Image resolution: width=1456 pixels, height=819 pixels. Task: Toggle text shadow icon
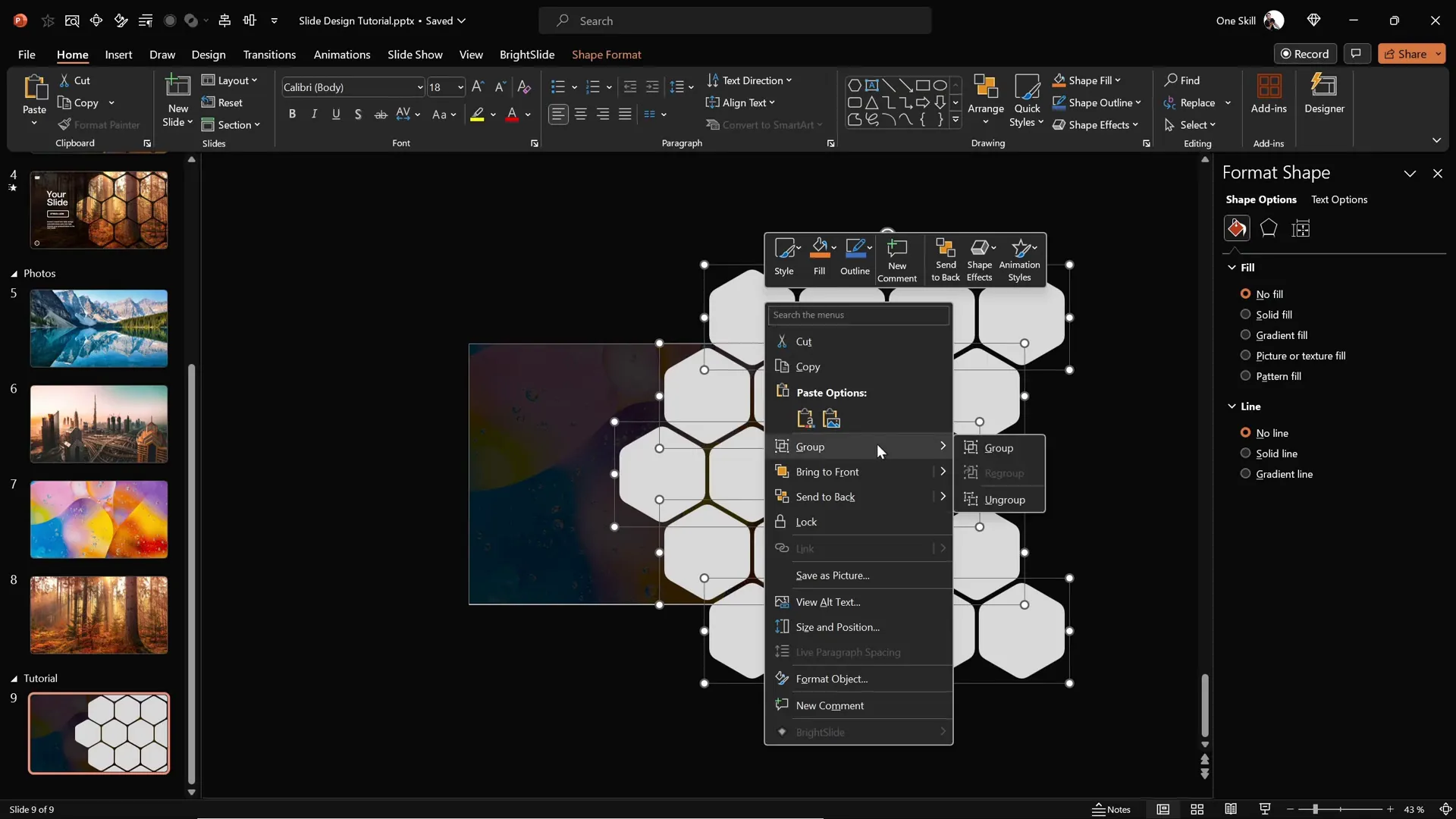tap(358, 115)
